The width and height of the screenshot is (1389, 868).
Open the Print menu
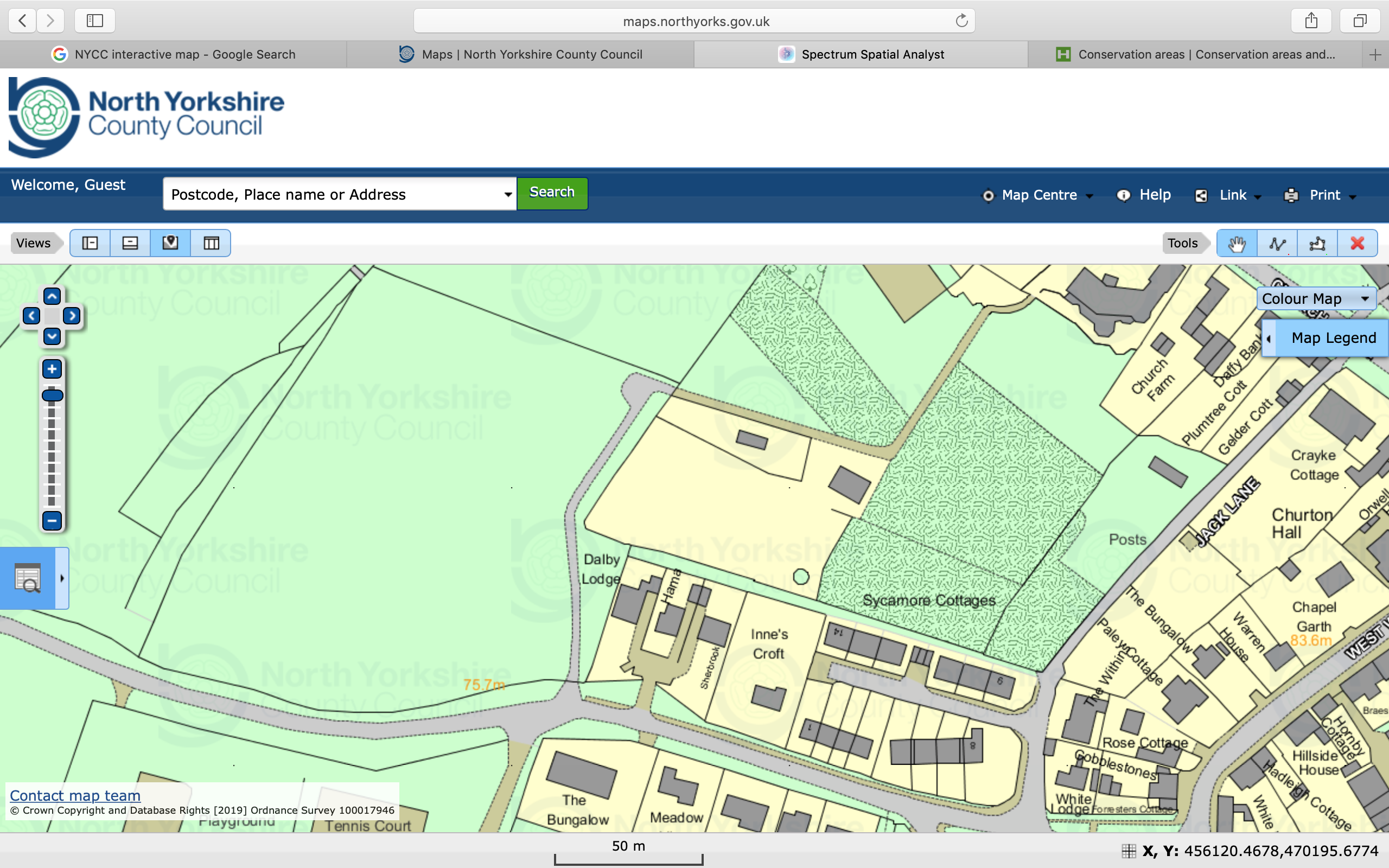tap(1320, 195)
